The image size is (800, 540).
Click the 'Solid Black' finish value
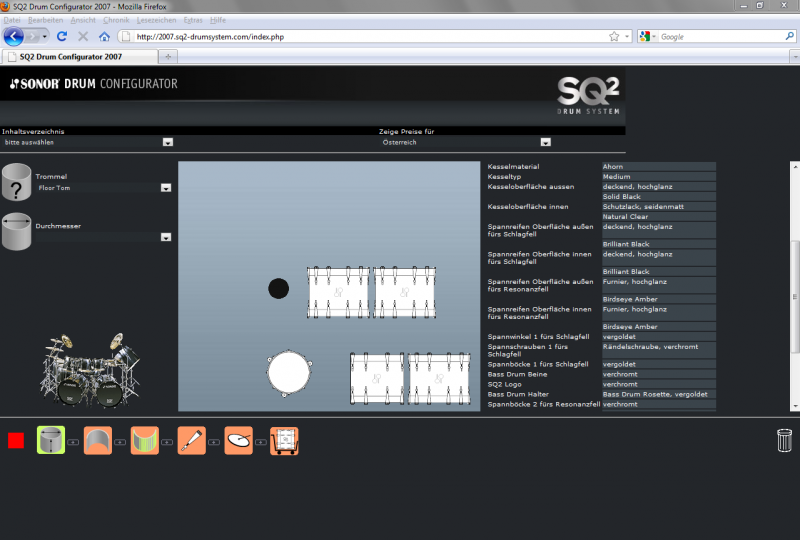(659, 197)
